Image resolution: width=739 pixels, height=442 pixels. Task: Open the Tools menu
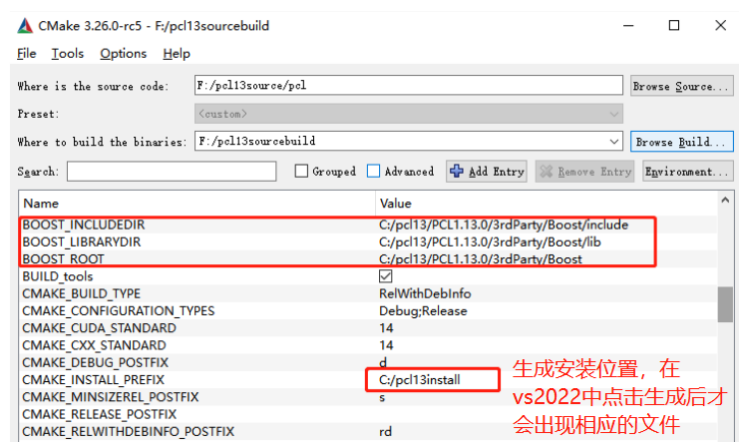tap(67, 54)
